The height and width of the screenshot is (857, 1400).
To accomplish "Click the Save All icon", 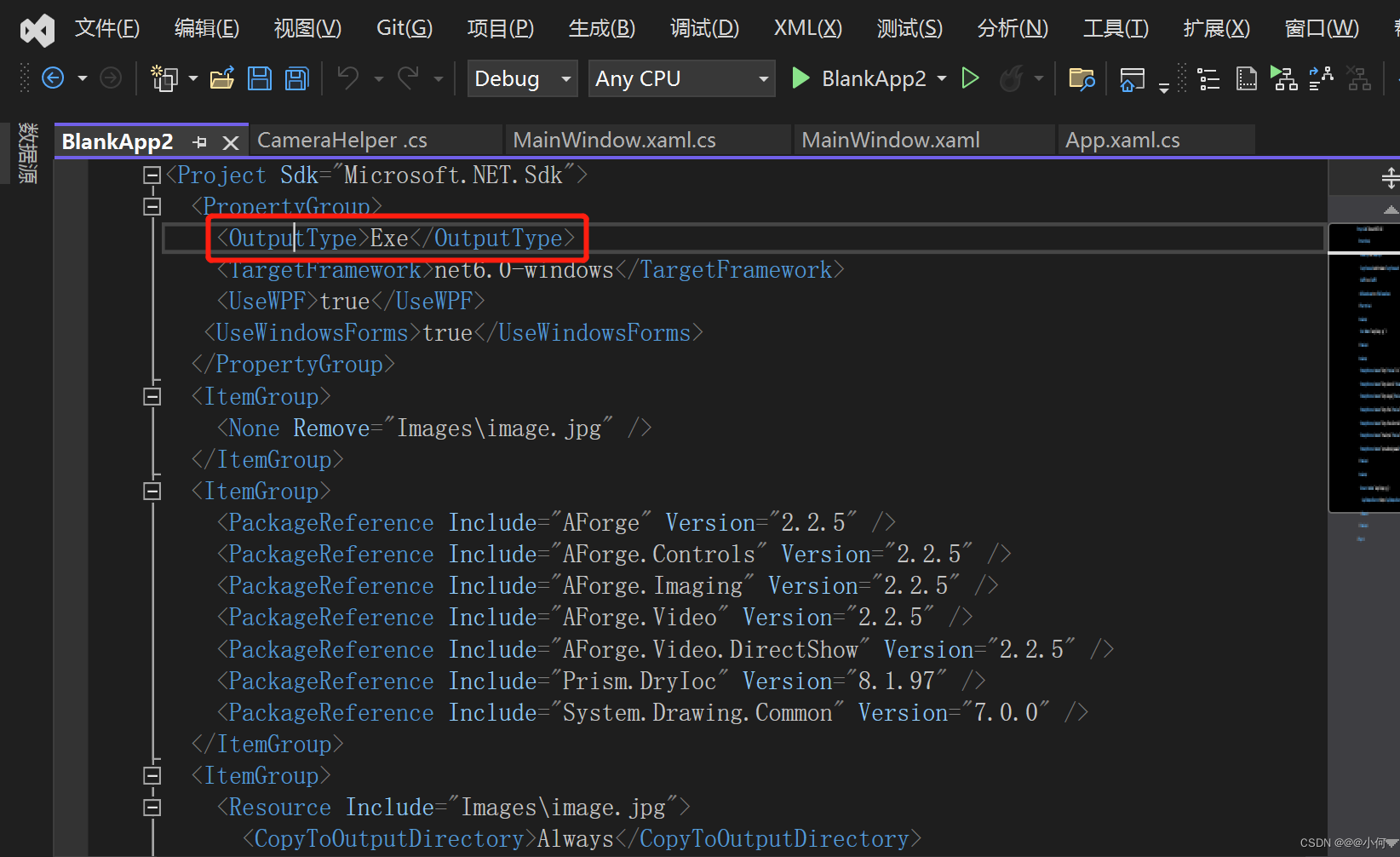I will [297, 78].
